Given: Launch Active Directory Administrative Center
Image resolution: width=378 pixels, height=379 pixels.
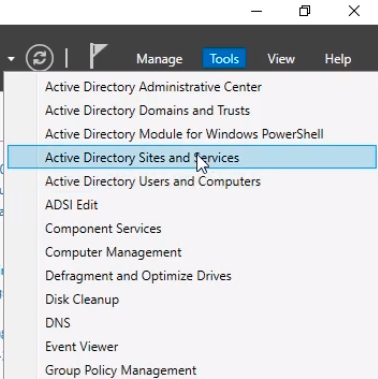Looking at the screenshot, I should pos(192,87).
